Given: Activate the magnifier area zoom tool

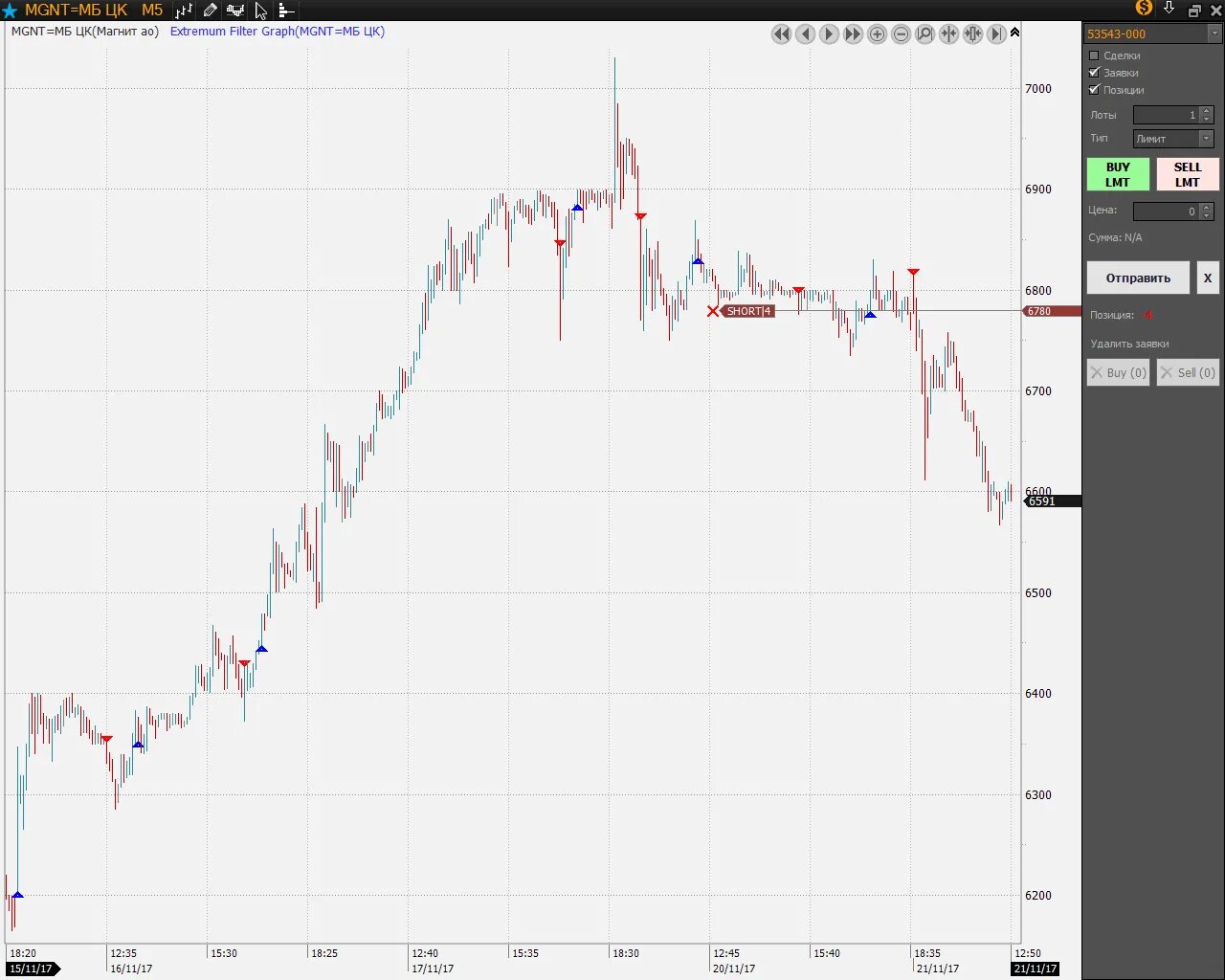Looking at the screenshot, I should [924, 34].
